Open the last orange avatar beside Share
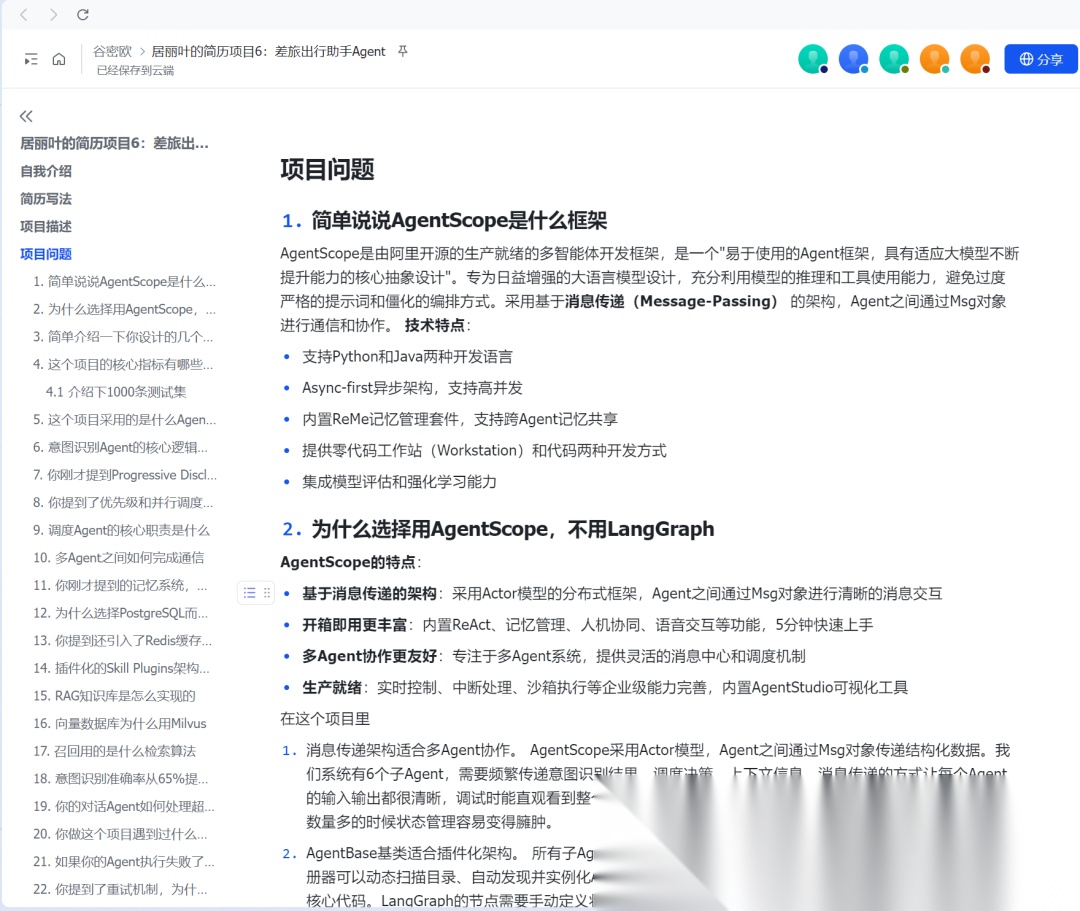1080x911 pixels. coord(975,59)
